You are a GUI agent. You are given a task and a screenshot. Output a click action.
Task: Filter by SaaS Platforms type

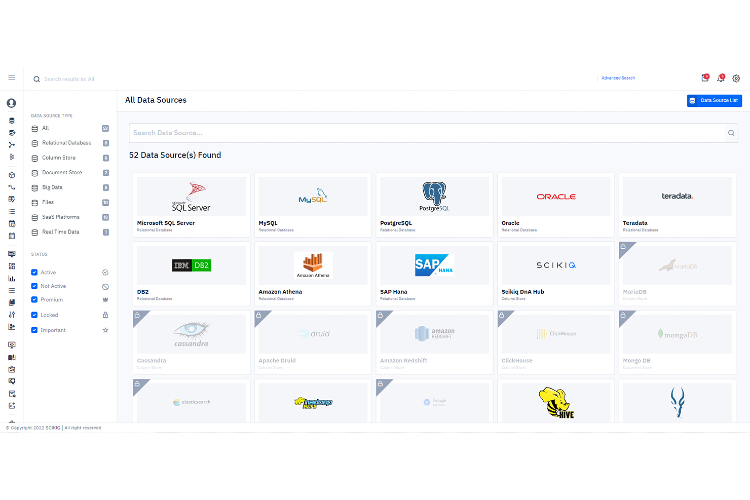pos(70,217)
